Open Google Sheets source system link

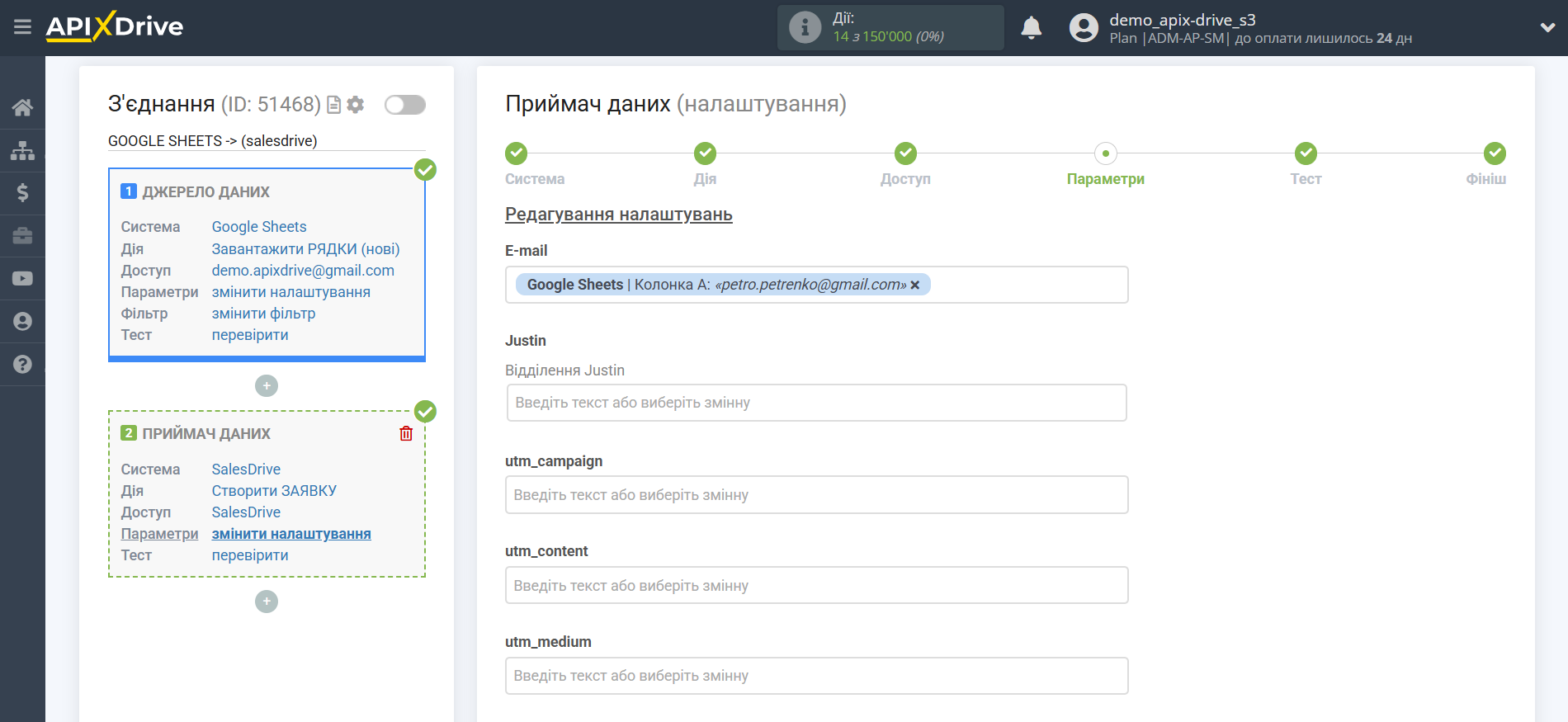click(x=259, y=227)
